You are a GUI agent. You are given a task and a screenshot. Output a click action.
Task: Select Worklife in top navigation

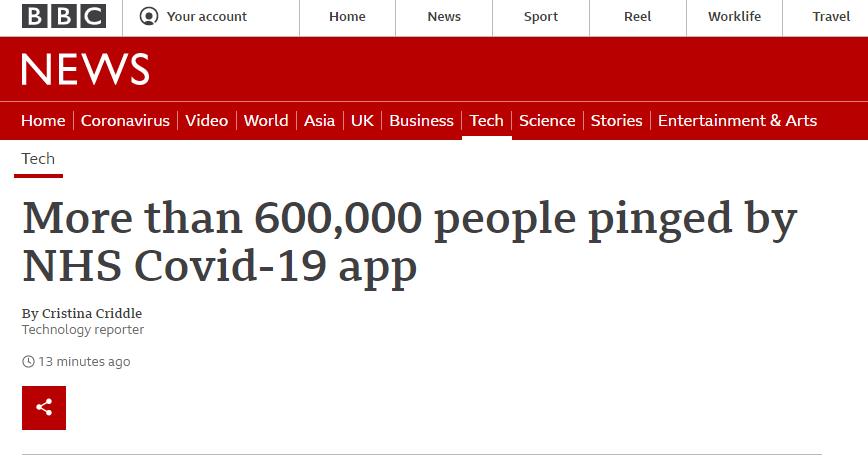tap(734, 17)
